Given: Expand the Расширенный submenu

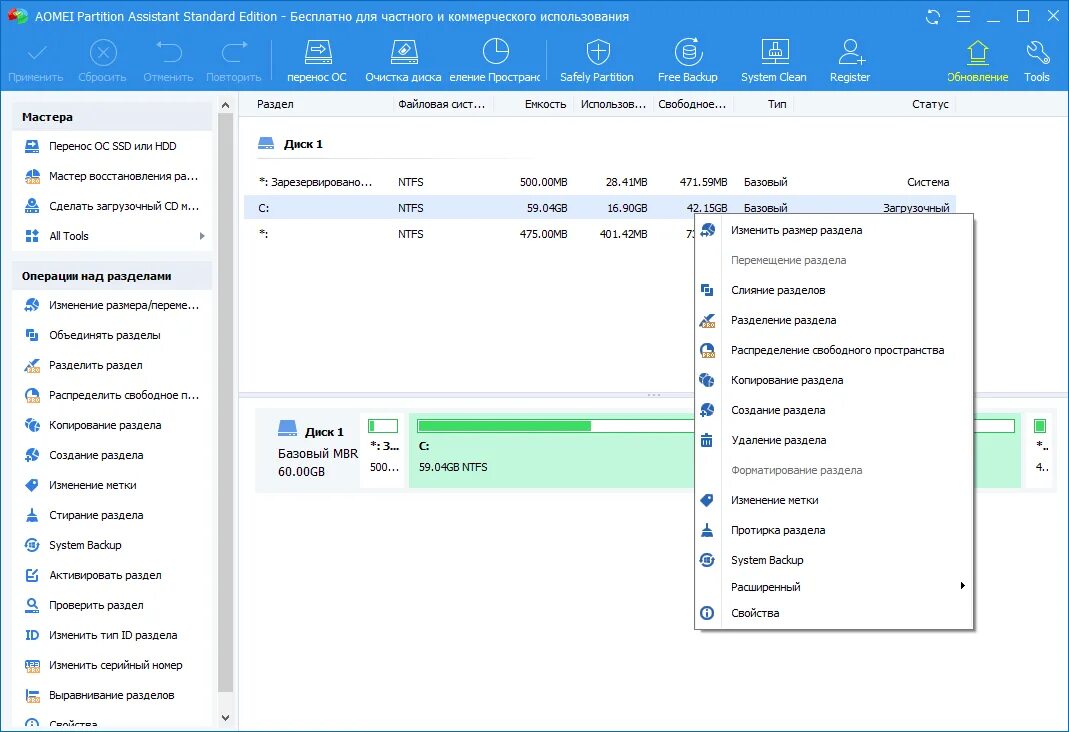Looking at the screenshot, I should [x=834, y=587].
